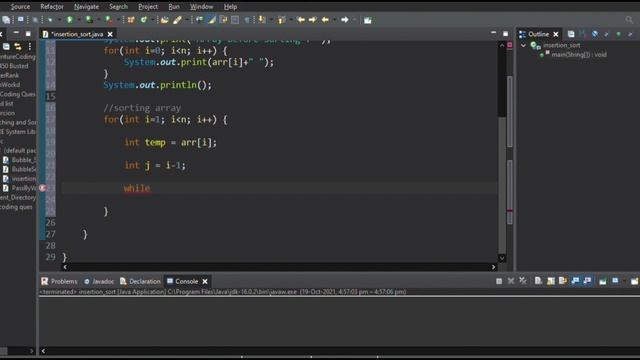The height and width of the screenshot is (360, 640).
Task: Toggle Link with Editor in Package Explorer
Action: pos(18,47)
